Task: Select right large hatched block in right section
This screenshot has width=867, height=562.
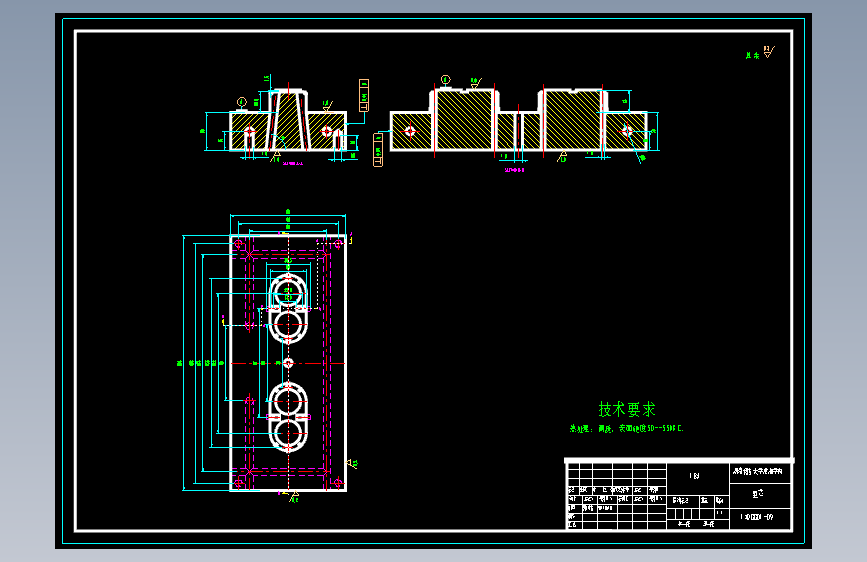Action: [x=573, y=120]
